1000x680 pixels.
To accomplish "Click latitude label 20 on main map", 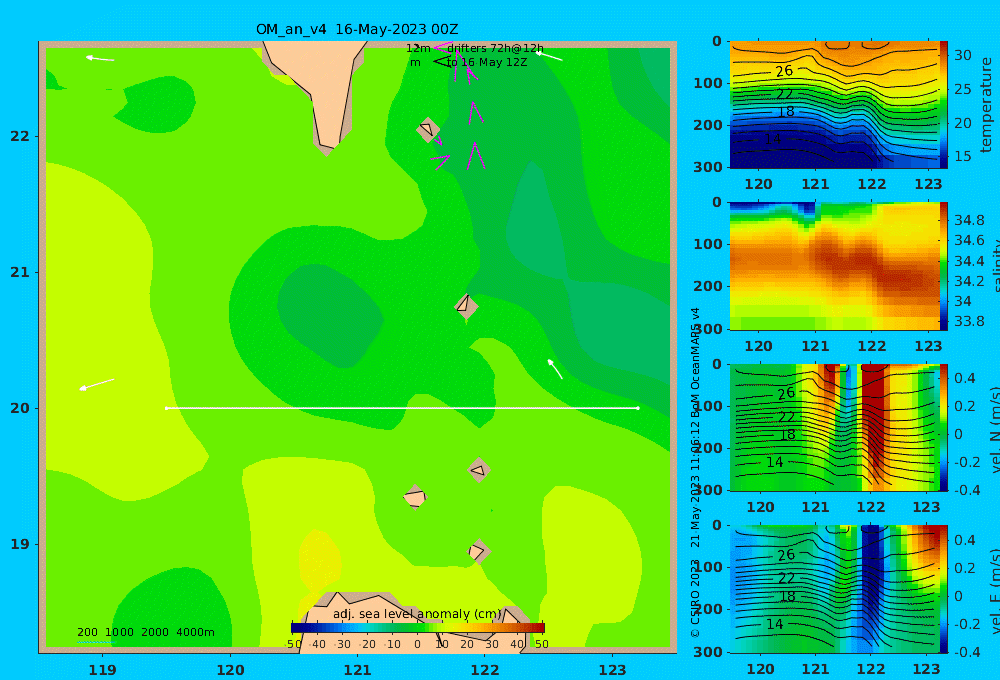I will click(x=20, y=408).
